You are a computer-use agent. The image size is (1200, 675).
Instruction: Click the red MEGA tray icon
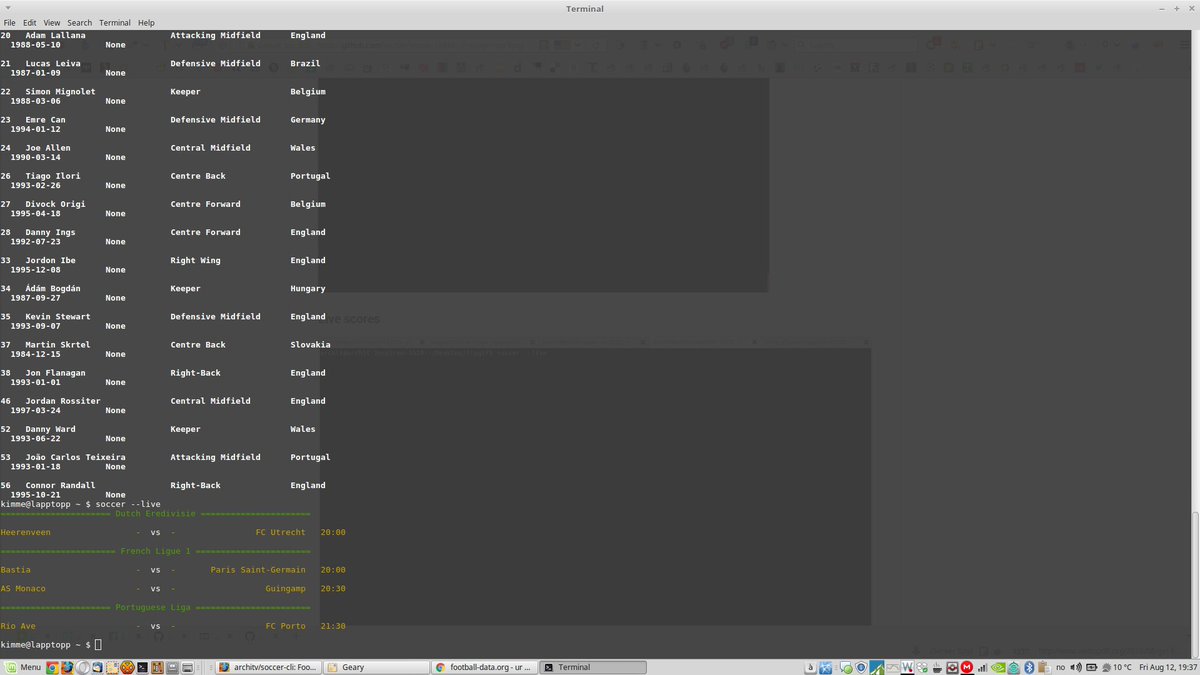pyautogui.click(x=966, y=667)
